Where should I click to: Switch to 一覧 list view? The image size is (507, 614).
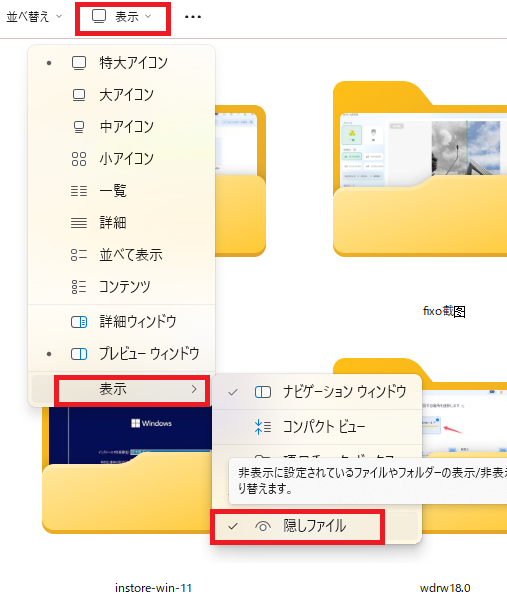[122, 191]
